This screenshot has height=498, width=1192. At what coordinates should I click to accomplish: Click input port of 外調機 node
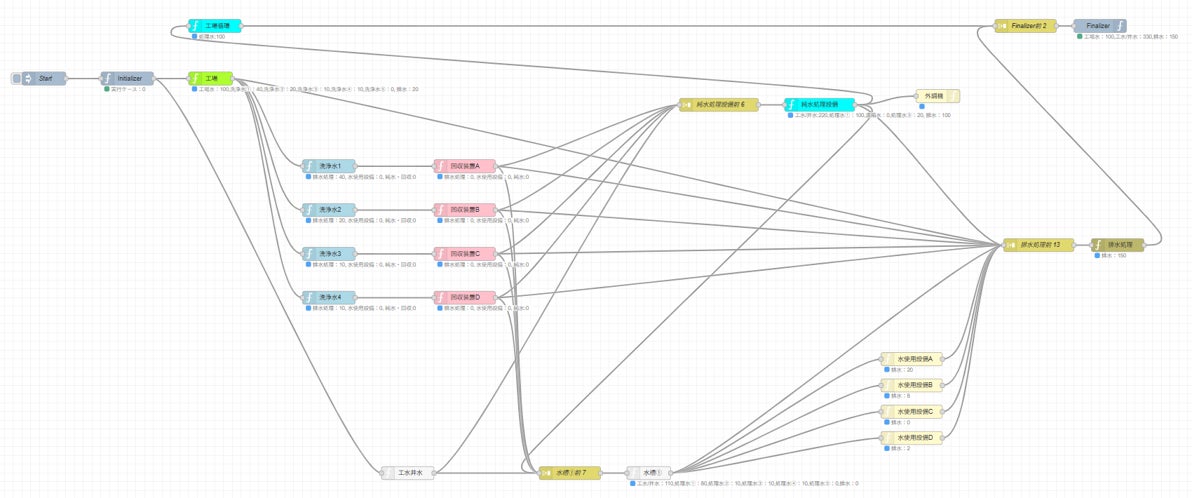click(915, 96)
